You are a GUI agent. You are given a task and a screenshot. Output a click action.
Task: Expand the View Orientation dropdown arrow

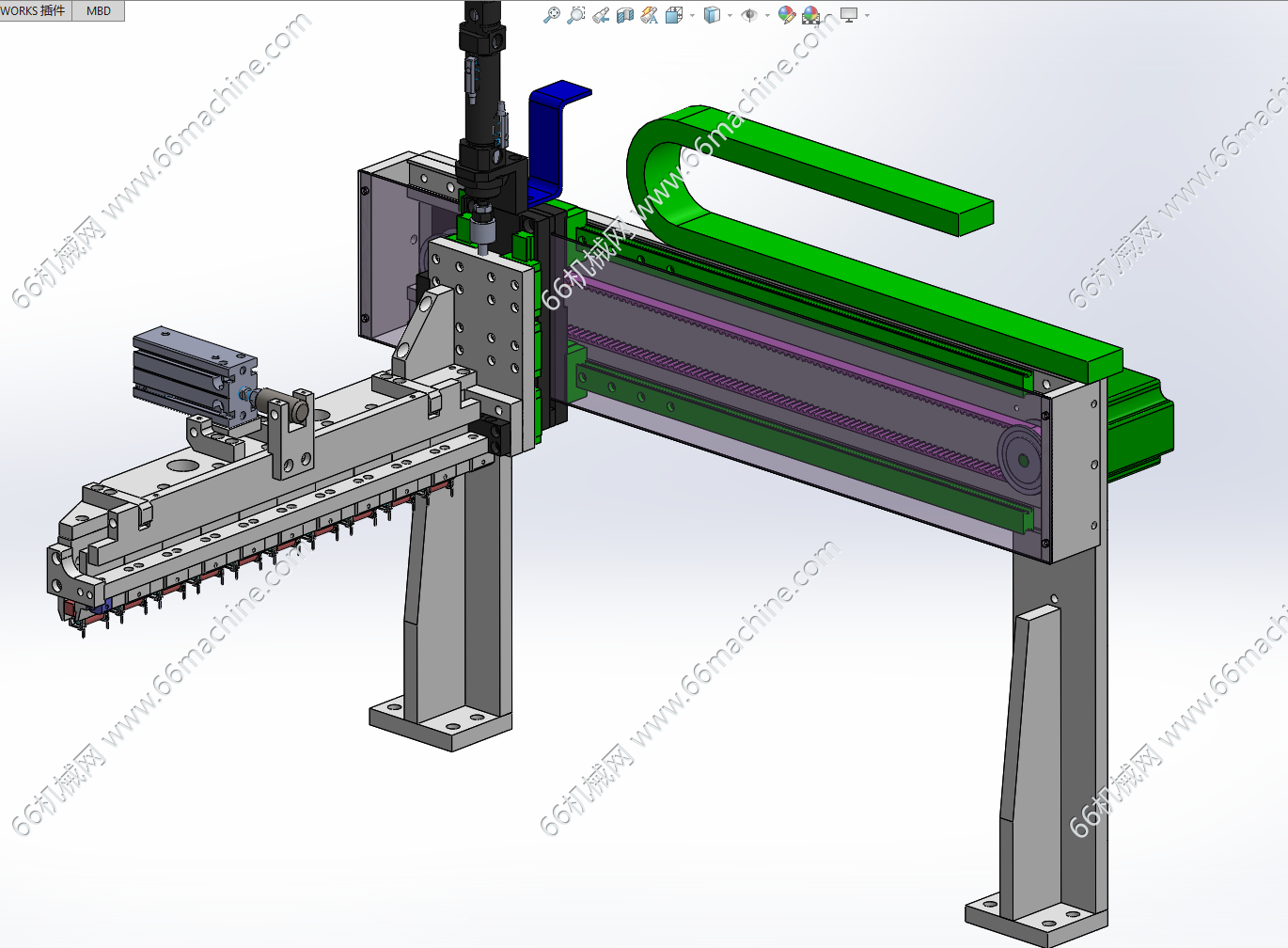[692, 15]
